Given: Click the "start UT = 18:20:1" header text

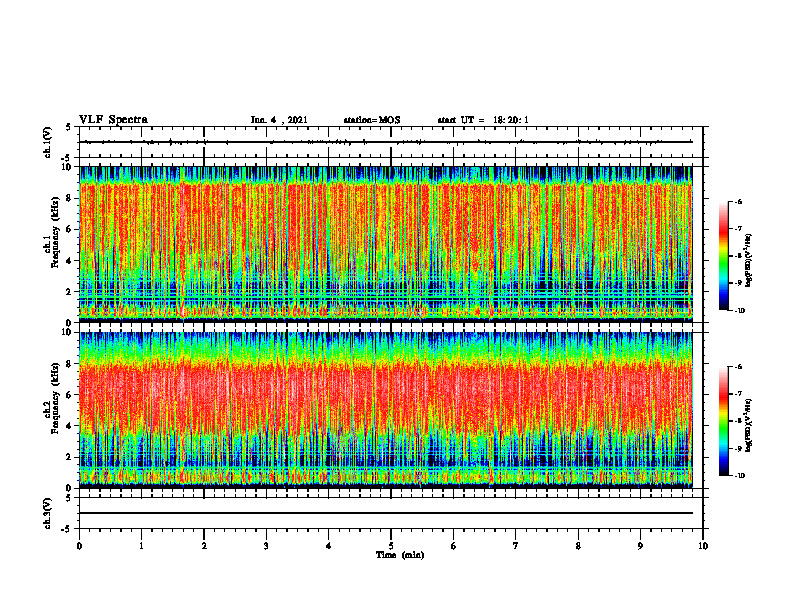Looking at the screenshot, I should pos(483,120).
